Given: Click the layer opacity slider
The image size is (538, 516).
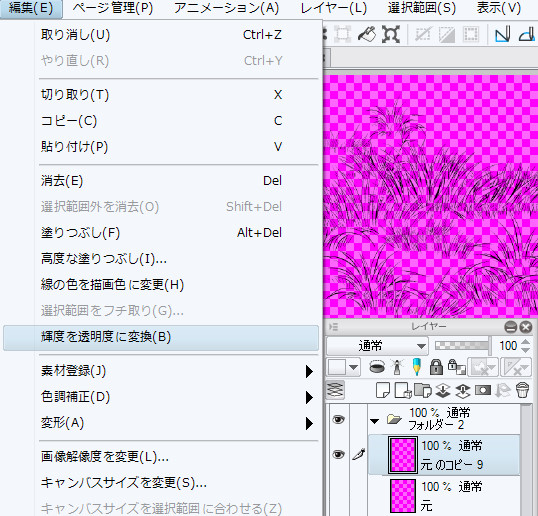Looking at the screenshot, I should (461, 345).
